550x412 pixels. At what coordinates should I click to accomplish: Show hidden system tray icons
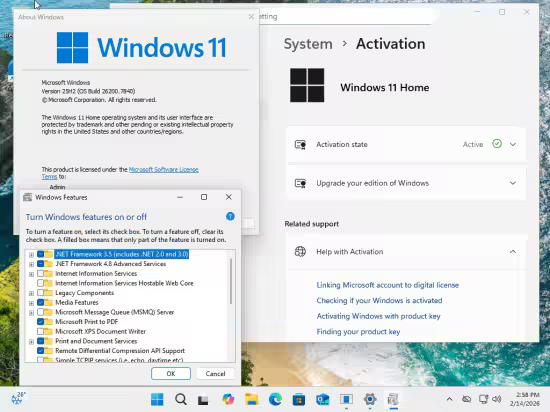[x=449, y=399]
